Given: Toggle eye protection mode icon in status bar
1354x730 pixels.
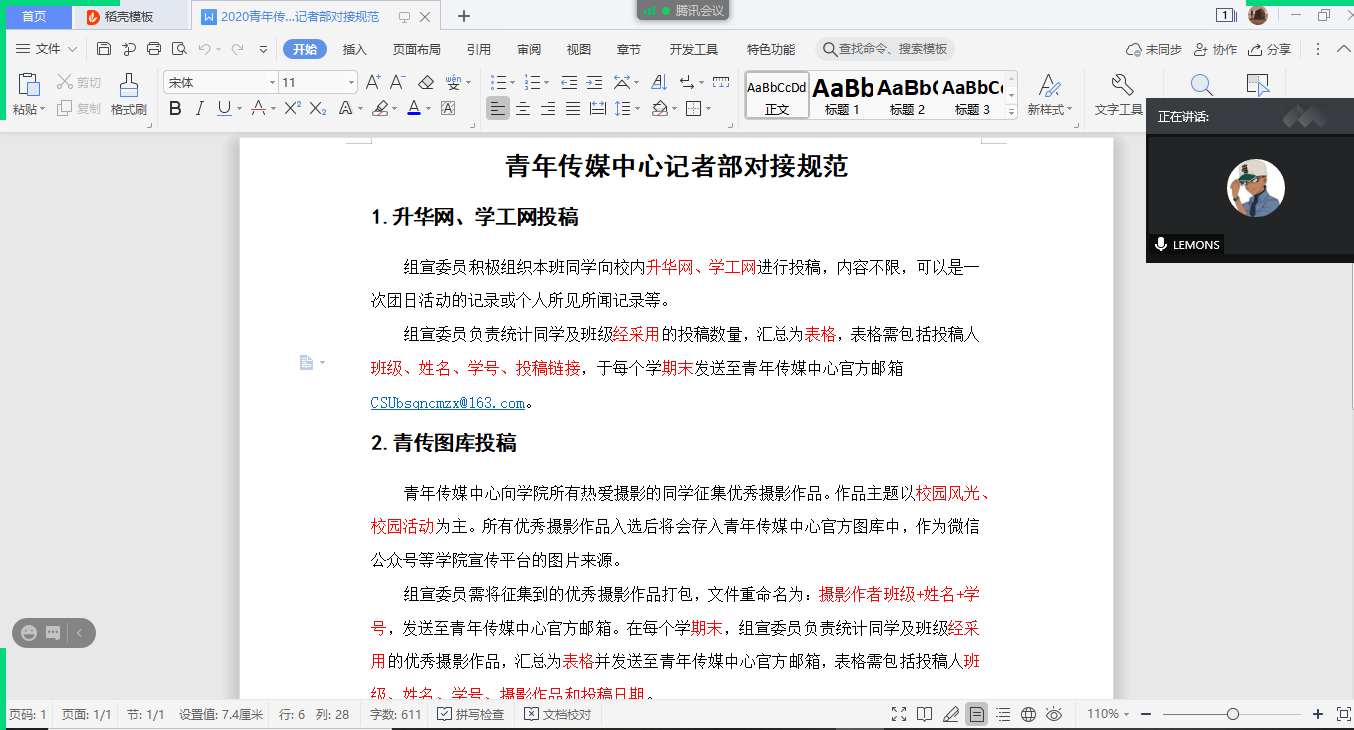Looking at the screenshot, I should (x=1053, y=714).
